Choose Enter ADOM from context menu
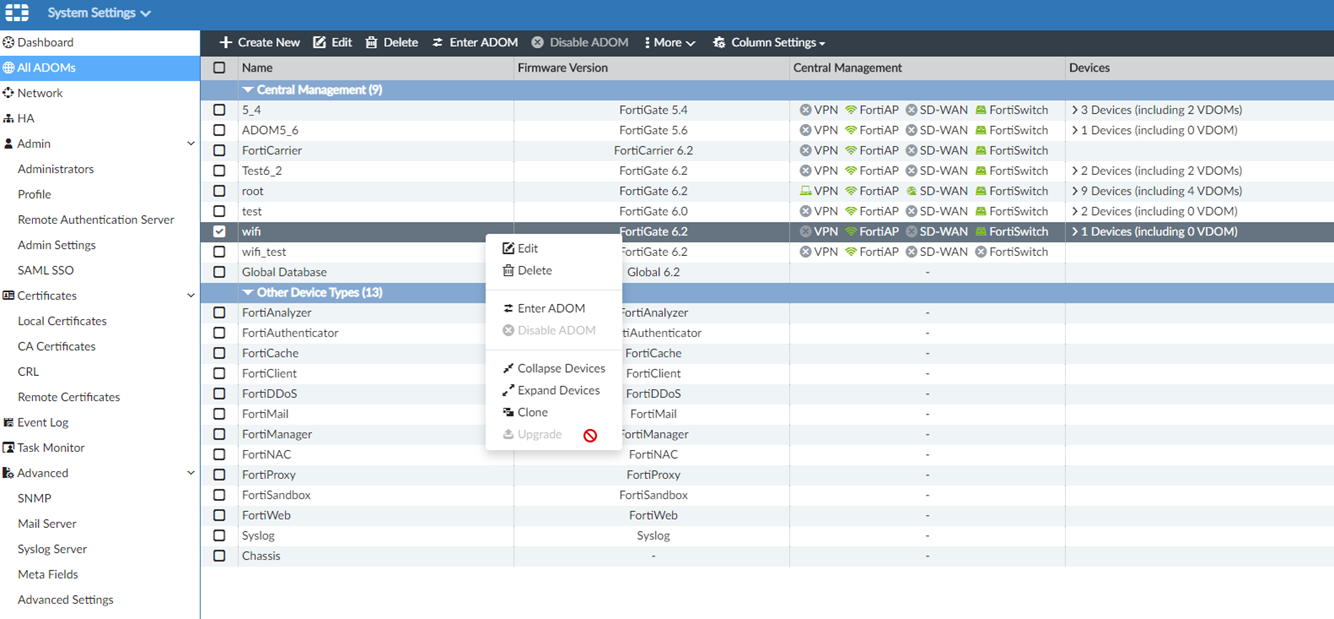Image resolution: width=1334 pixels, height=619 pixels. point(551,308)
